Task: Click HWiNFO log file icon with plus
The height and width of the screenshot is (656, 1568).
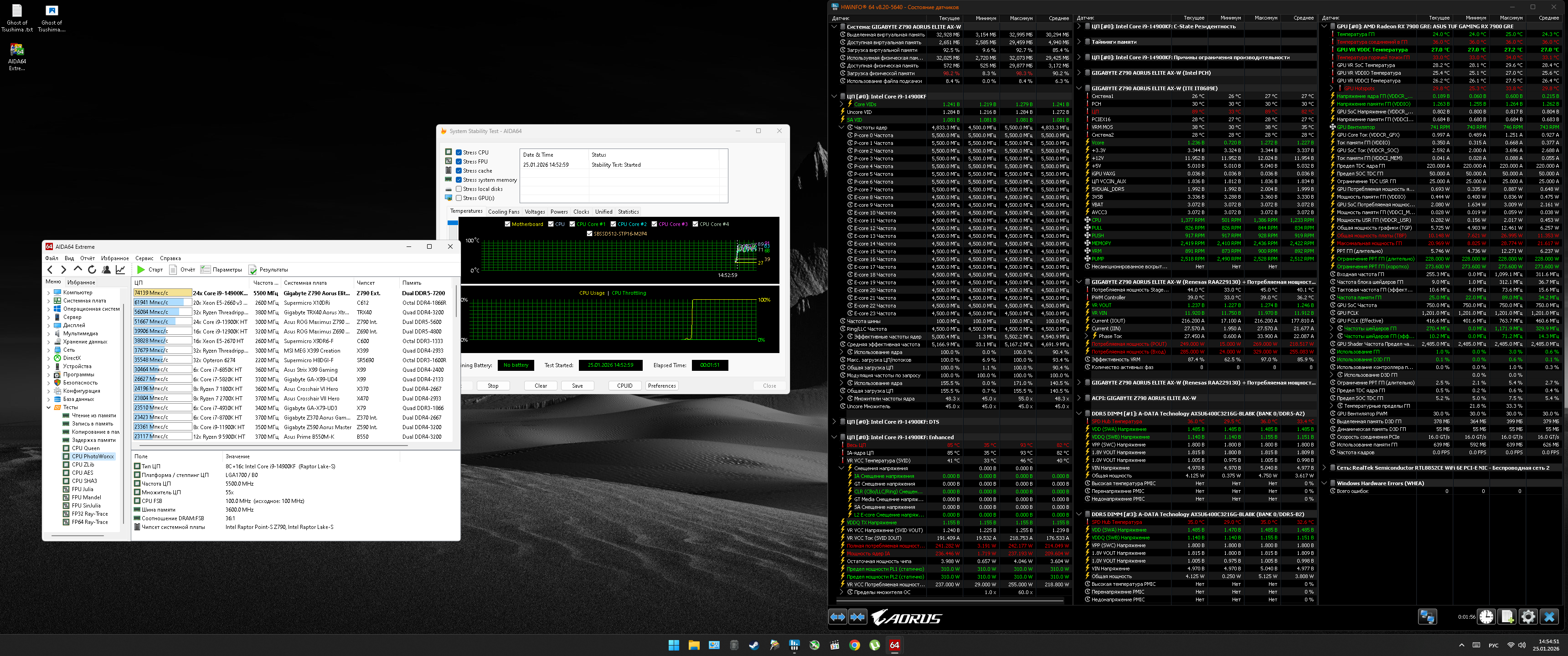Action: 1507,617
